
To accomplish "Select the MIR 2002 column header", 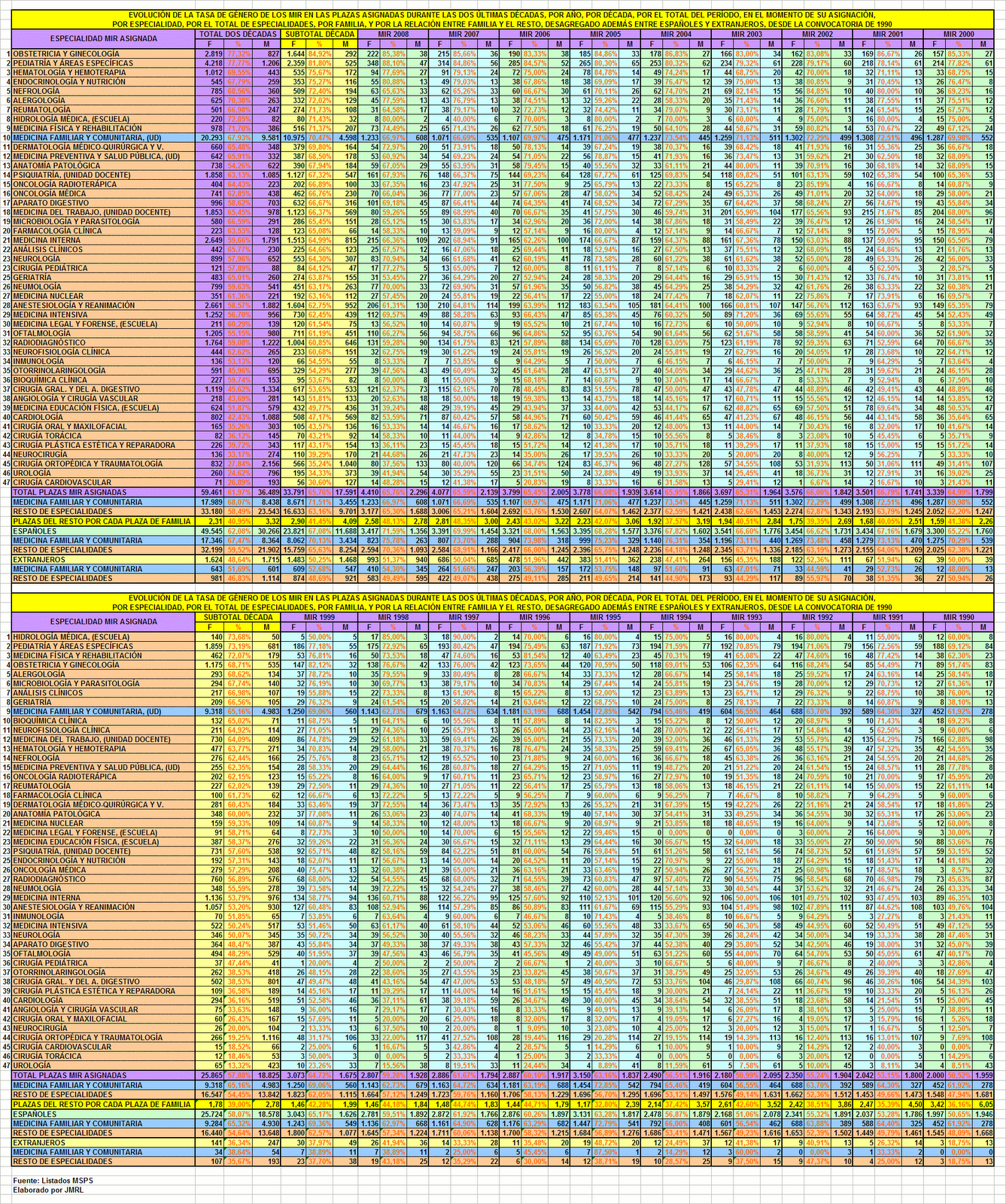I will (819, 34).
